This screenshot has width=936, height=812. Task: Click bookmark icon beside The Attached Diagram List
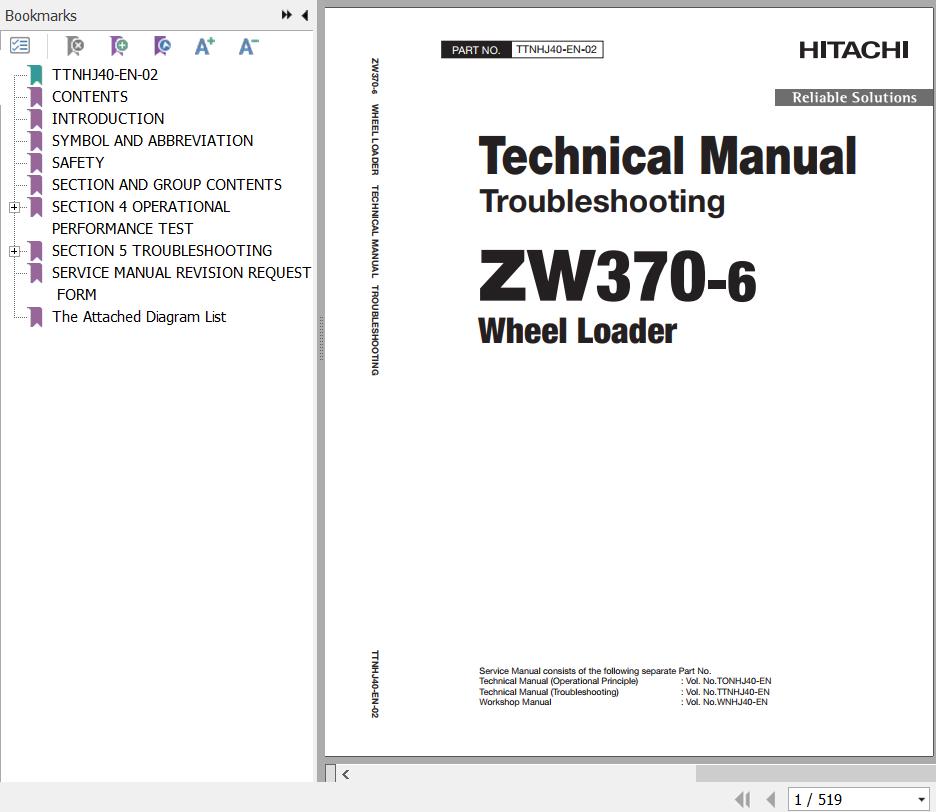tap(36, 317)
